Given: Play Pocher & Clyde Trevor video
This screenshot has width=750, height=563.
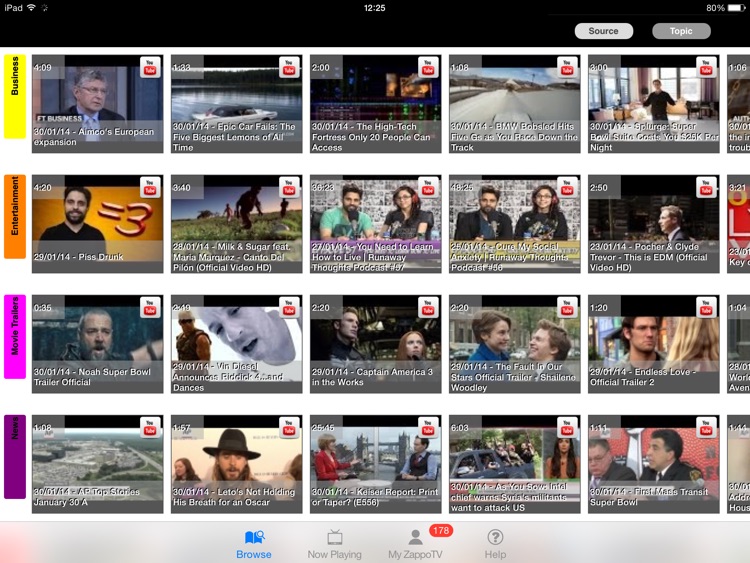Looking at the screenshot, I should click(x=654, y=224).
